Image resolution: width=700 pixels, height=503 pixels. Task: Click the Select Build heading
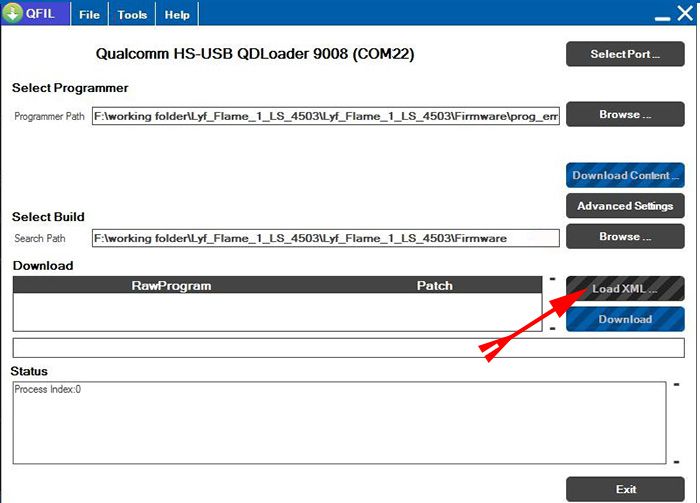[48, 217]
